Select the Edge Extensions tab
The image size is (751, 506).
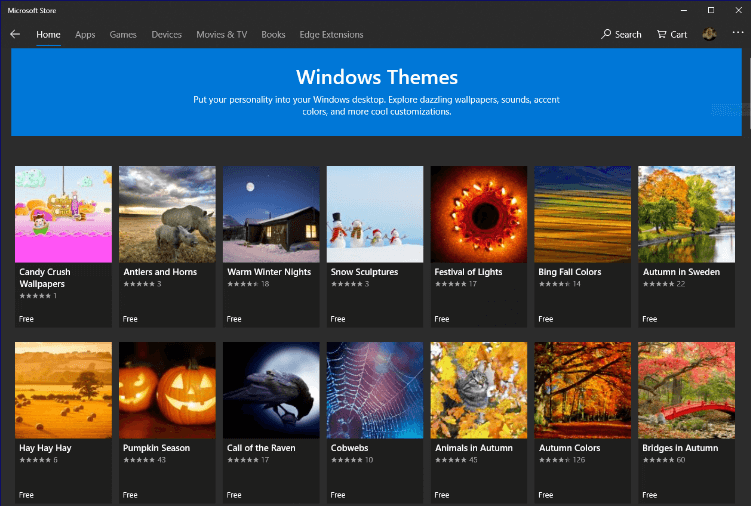[331, 34]
